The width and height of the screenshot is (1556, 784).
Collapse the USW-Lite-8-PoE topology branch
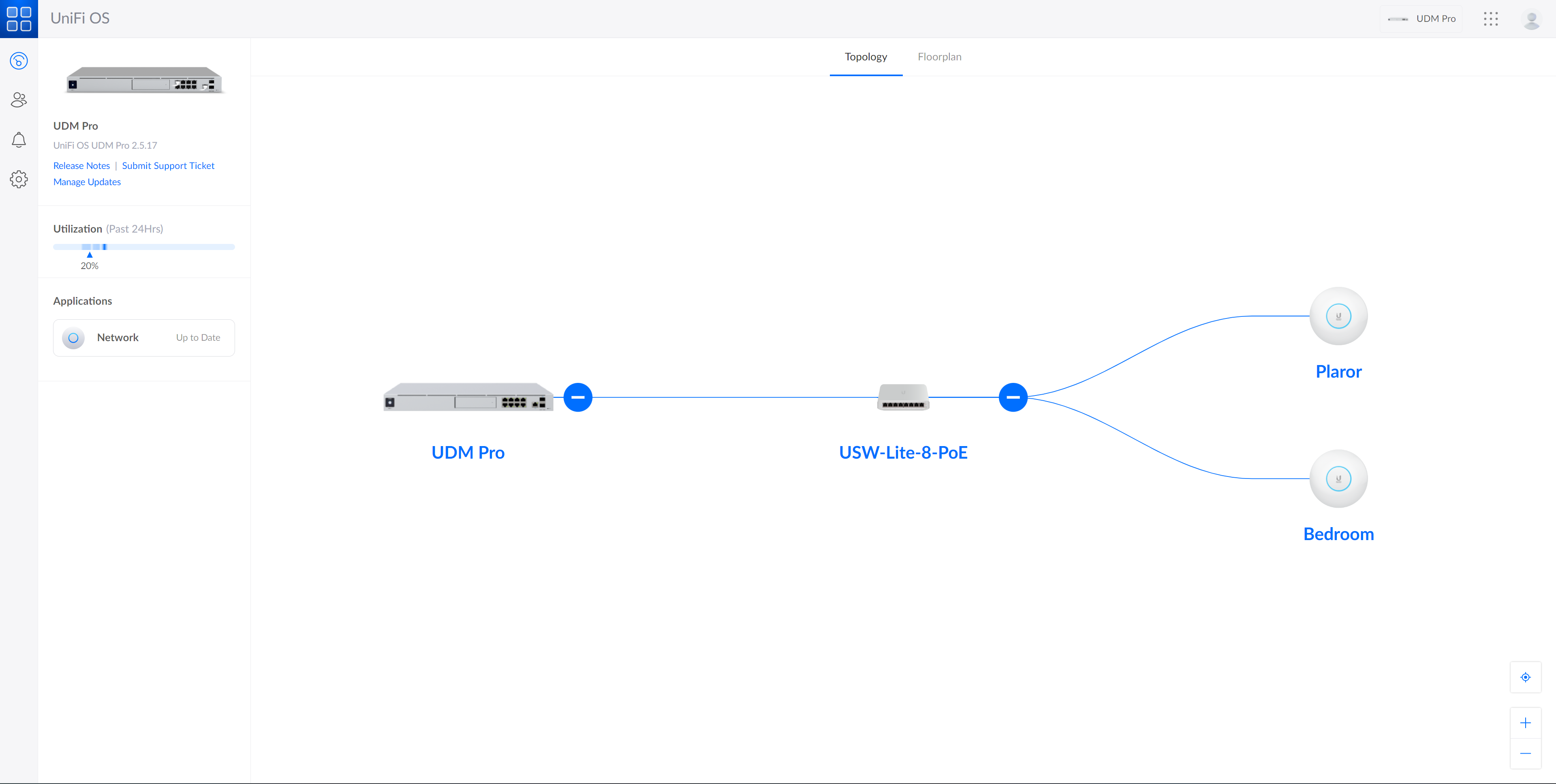pyautogui.click(x=1013, y=397)
